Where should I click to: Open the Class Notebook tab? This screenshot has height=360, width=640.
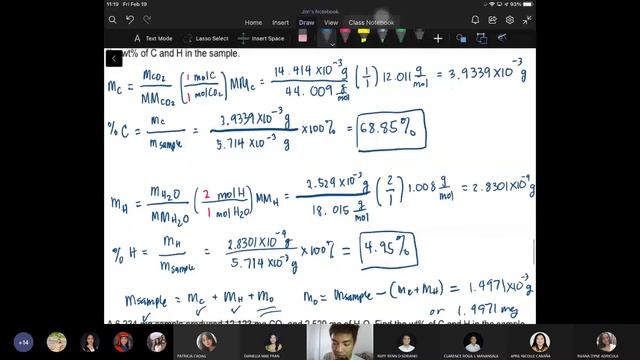pos(371,23)
